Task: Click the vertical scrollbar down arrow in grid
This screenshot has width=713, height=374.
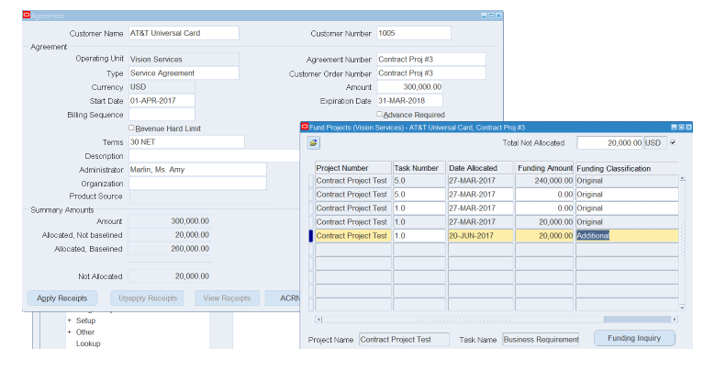Action: click(683, 308)
